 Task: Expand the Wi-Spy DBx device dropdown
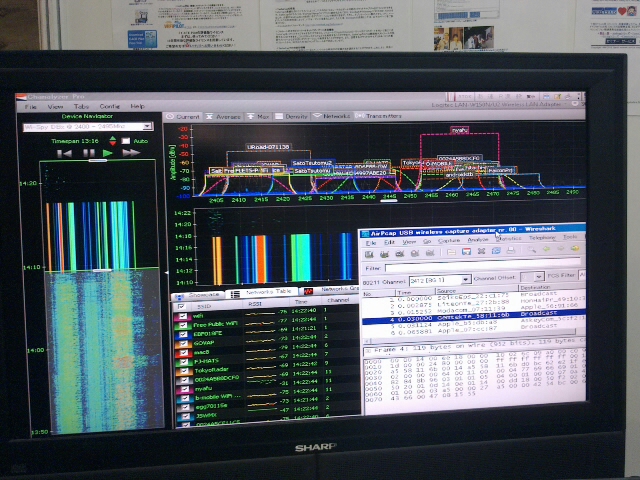(148, 127)
